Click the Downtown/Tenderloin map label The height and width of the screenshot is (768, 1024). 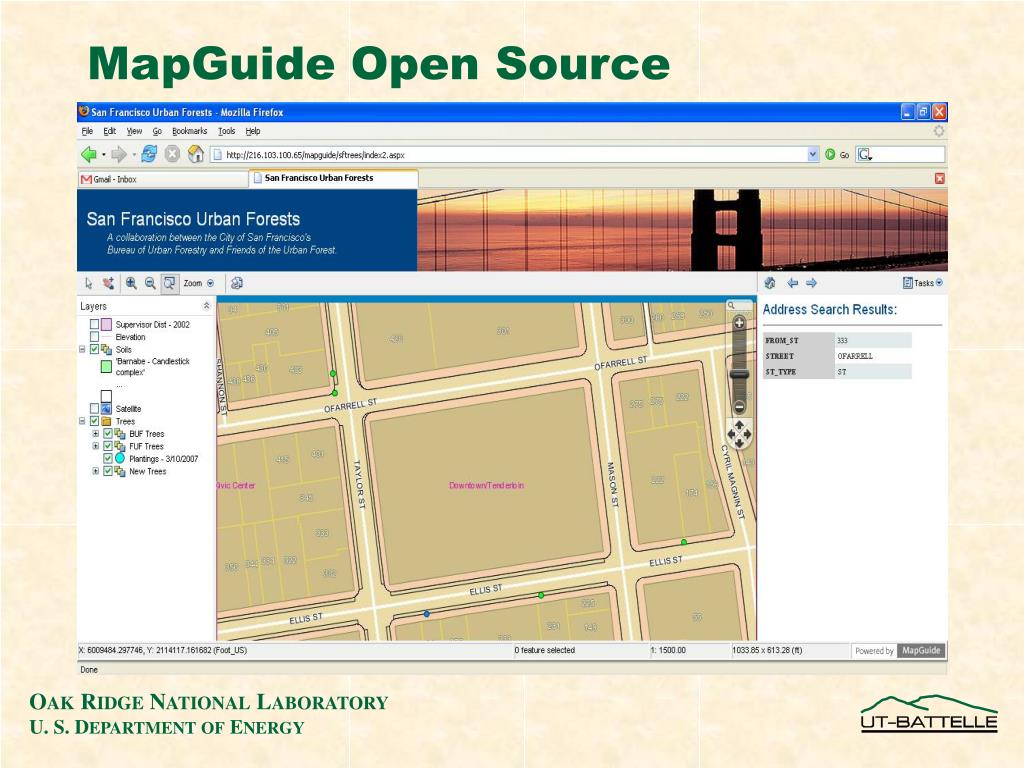487,485
